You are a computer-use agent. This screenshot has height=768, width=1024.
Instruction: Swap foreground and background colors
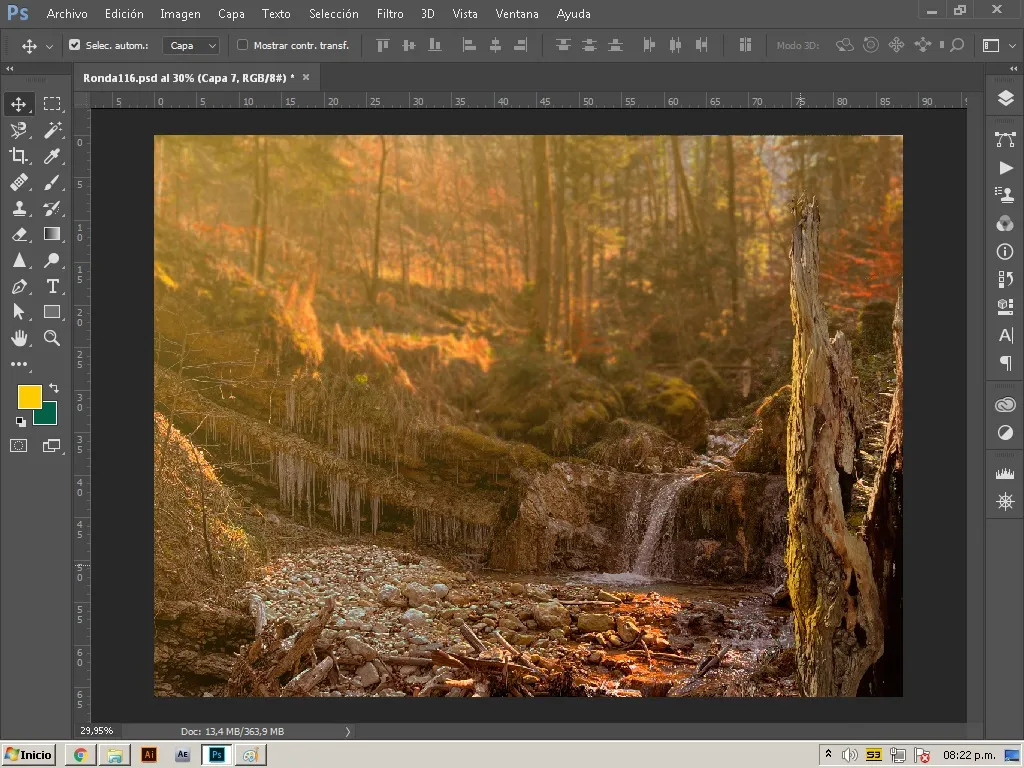[x=54, y=388]
